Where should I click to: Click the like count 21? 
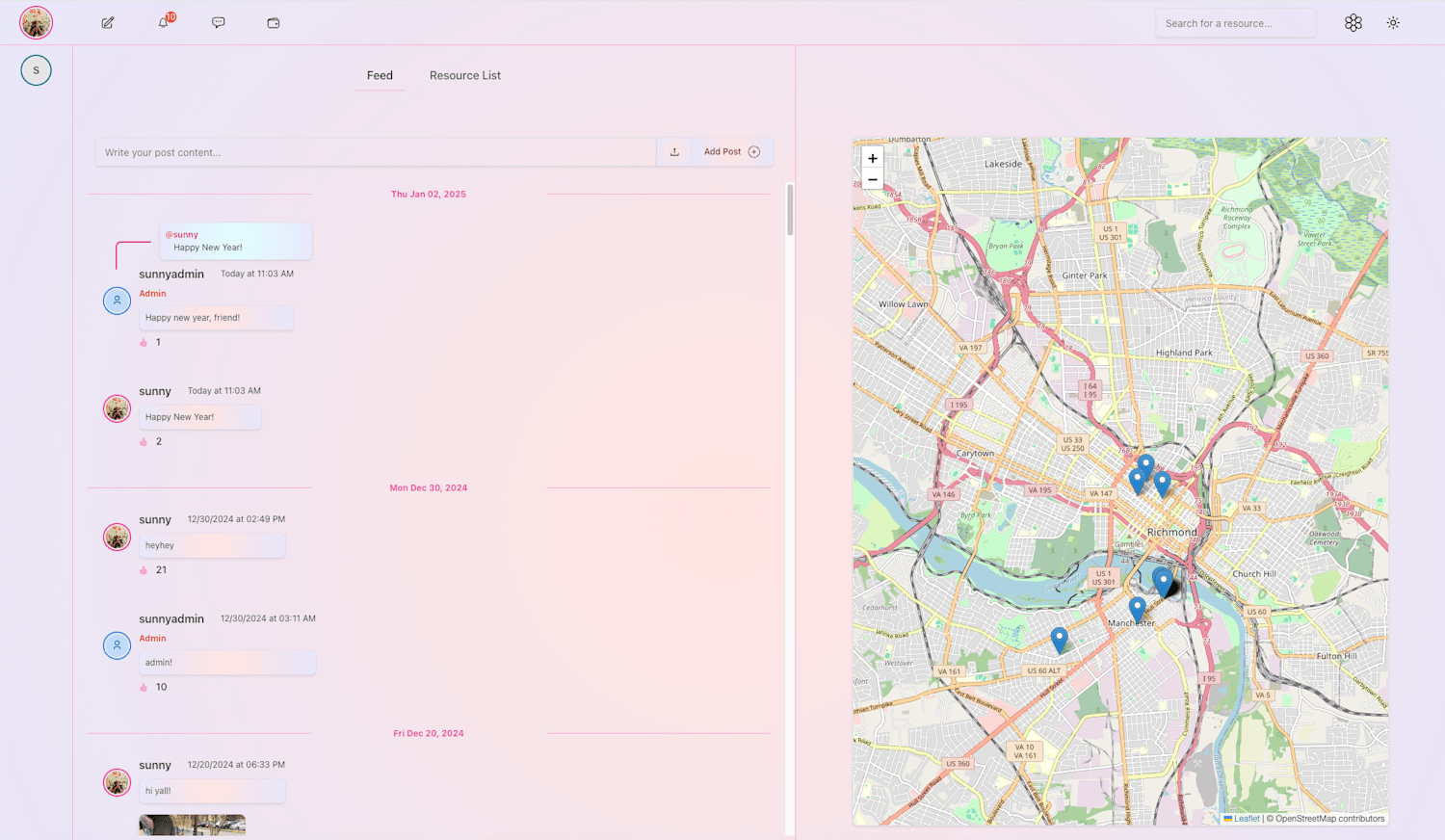[x=161, y=569]
